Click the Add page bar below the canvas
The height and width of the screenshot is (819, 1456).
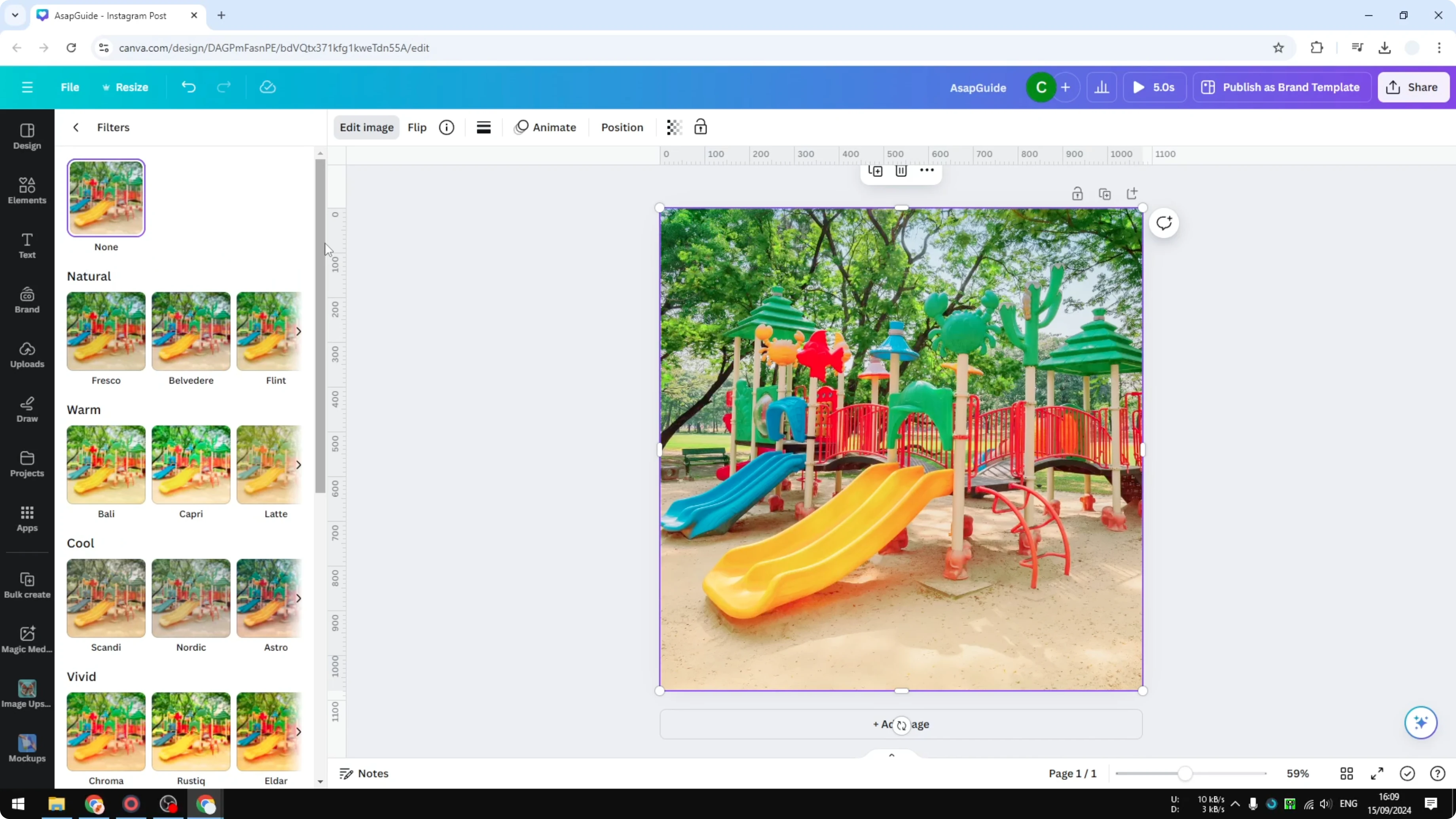click(901, 724)
